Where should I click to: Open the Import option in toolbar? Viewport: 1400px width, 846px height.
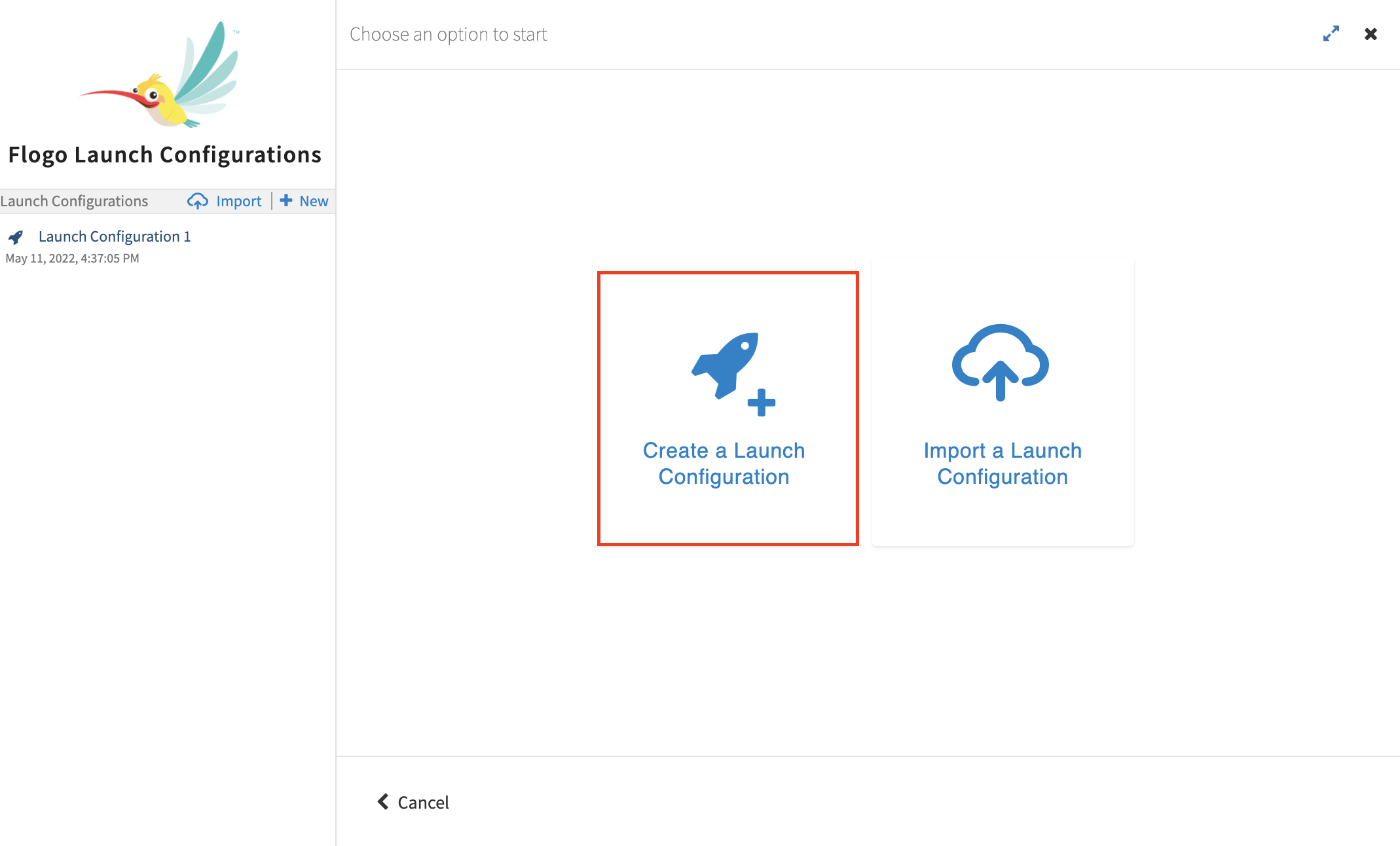click(225, 201)
